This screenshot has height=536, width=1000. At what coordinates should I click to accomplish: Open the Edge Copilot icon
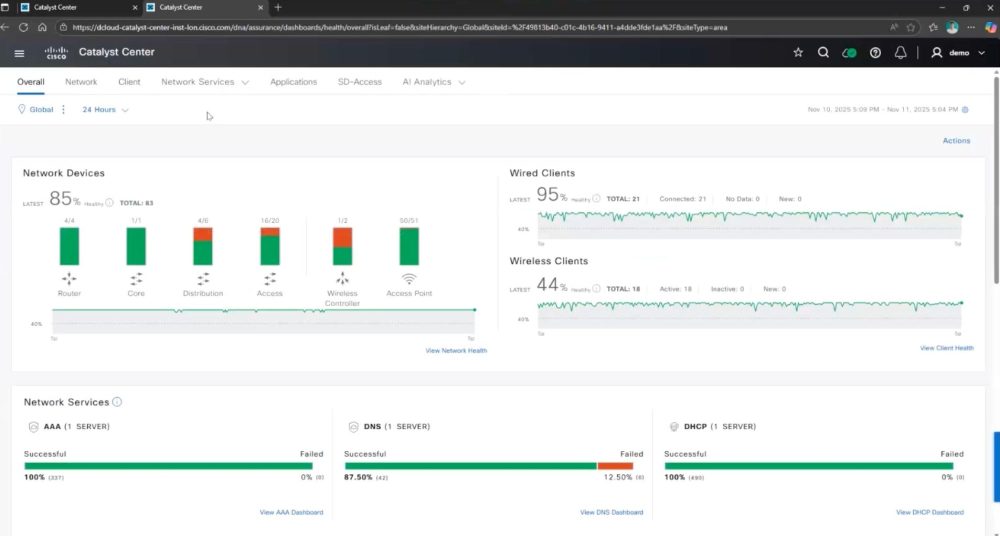990,27
